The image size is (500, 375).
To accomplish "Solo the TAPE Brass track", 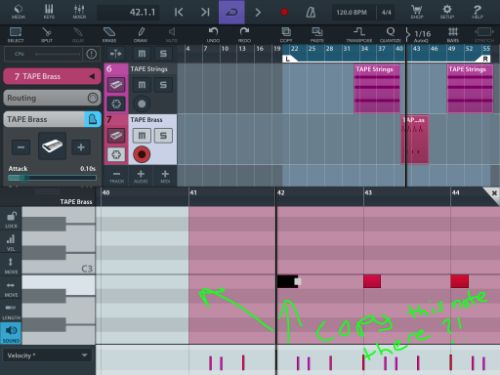I will tap(163, 135).
